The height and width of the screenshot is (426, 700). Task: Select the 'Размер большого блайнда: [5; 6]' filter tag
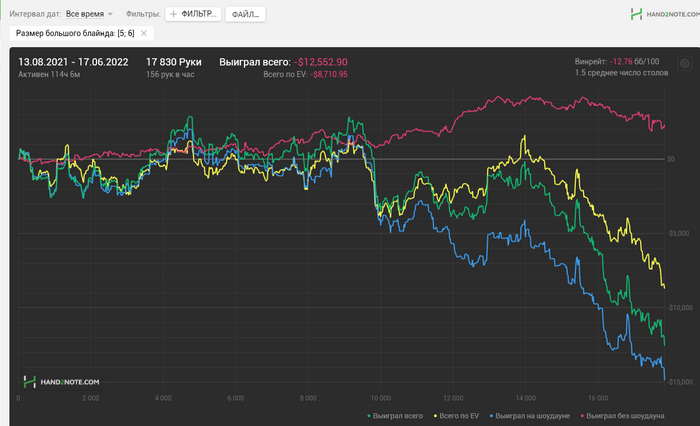tap(75, 33)
